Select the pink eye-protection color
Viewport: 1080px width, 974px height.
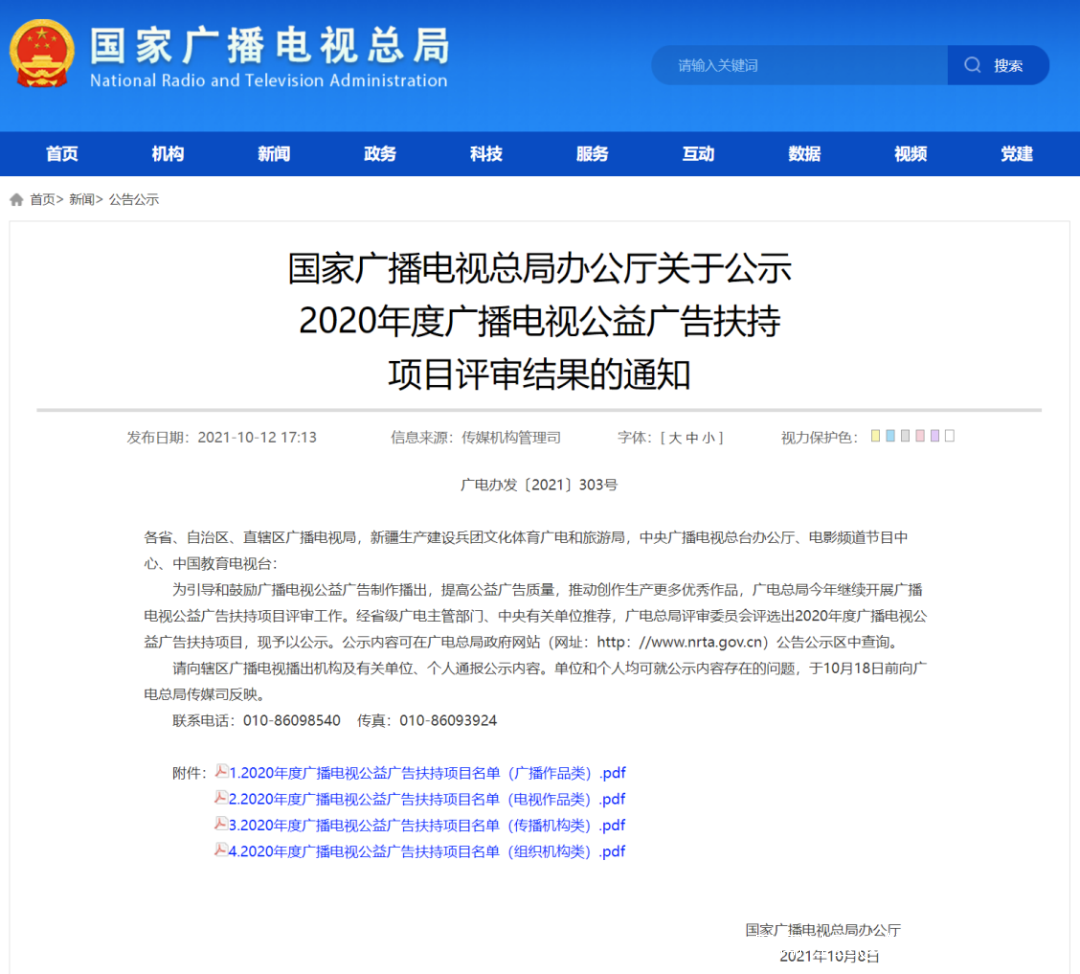(x=920, y=436)
